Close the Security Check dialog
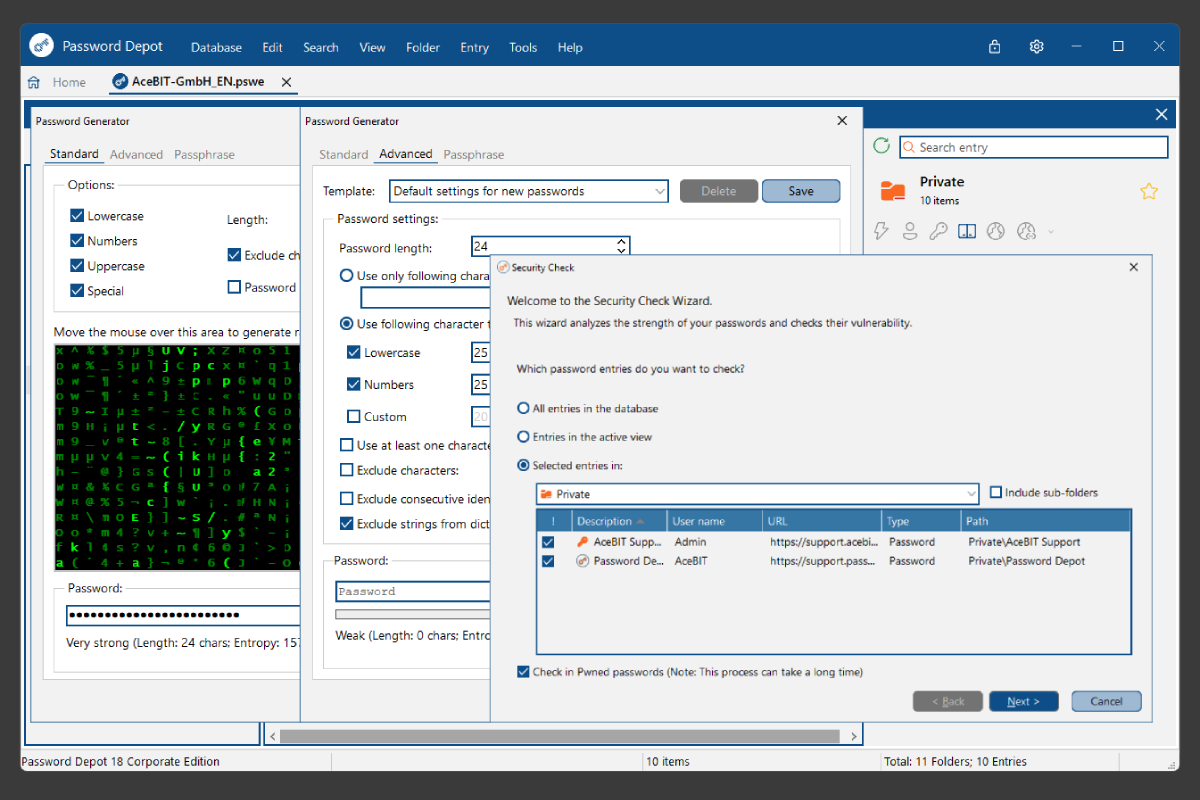This screenshot has height=800, width=1200. click(1133, 268)
